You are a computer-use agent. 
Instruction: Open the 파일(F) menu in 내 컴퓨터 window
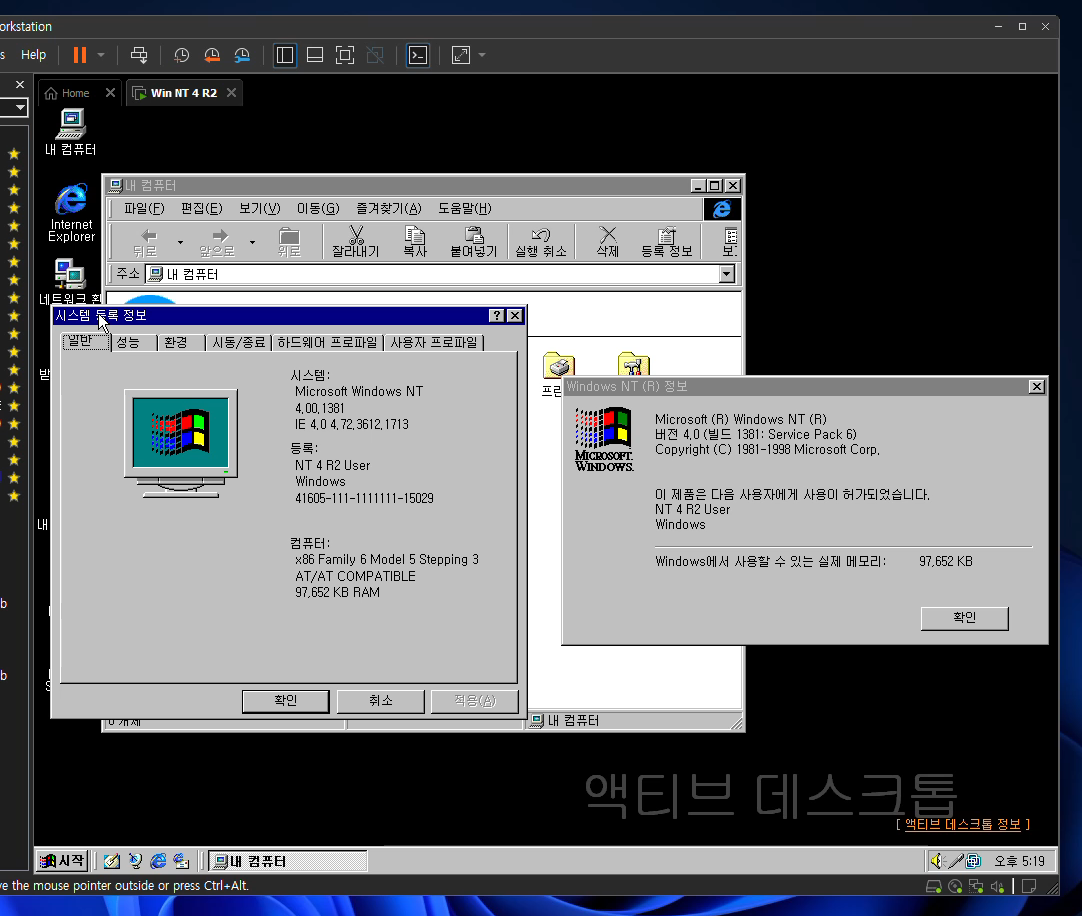pyautogui.click(x=144, y=208)
